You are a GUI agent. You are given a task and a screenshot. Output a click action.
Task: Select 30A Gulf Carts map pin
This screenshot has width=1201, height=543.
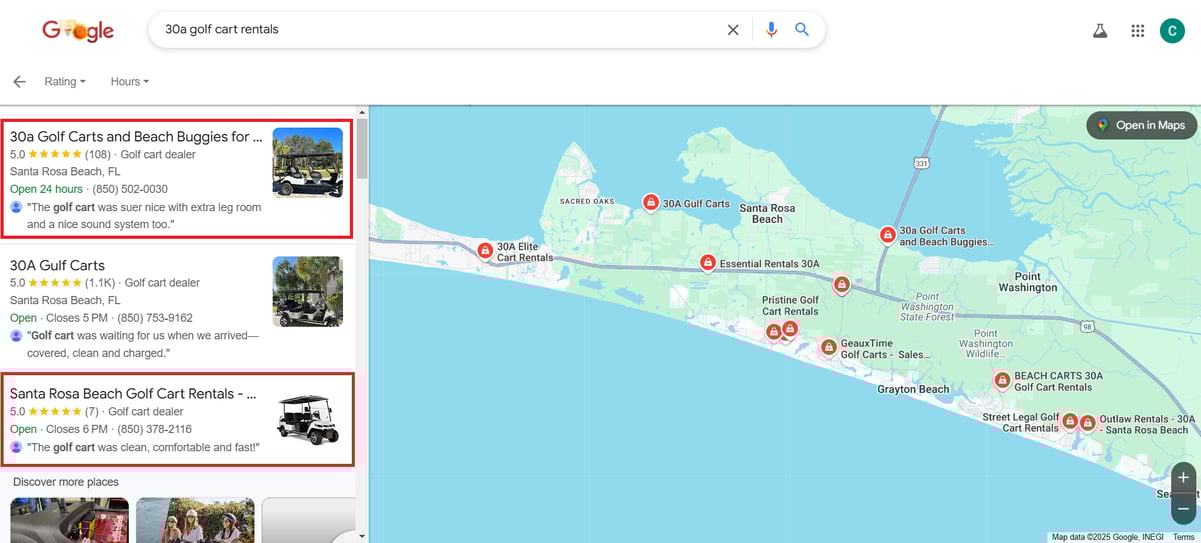(651, 203)
